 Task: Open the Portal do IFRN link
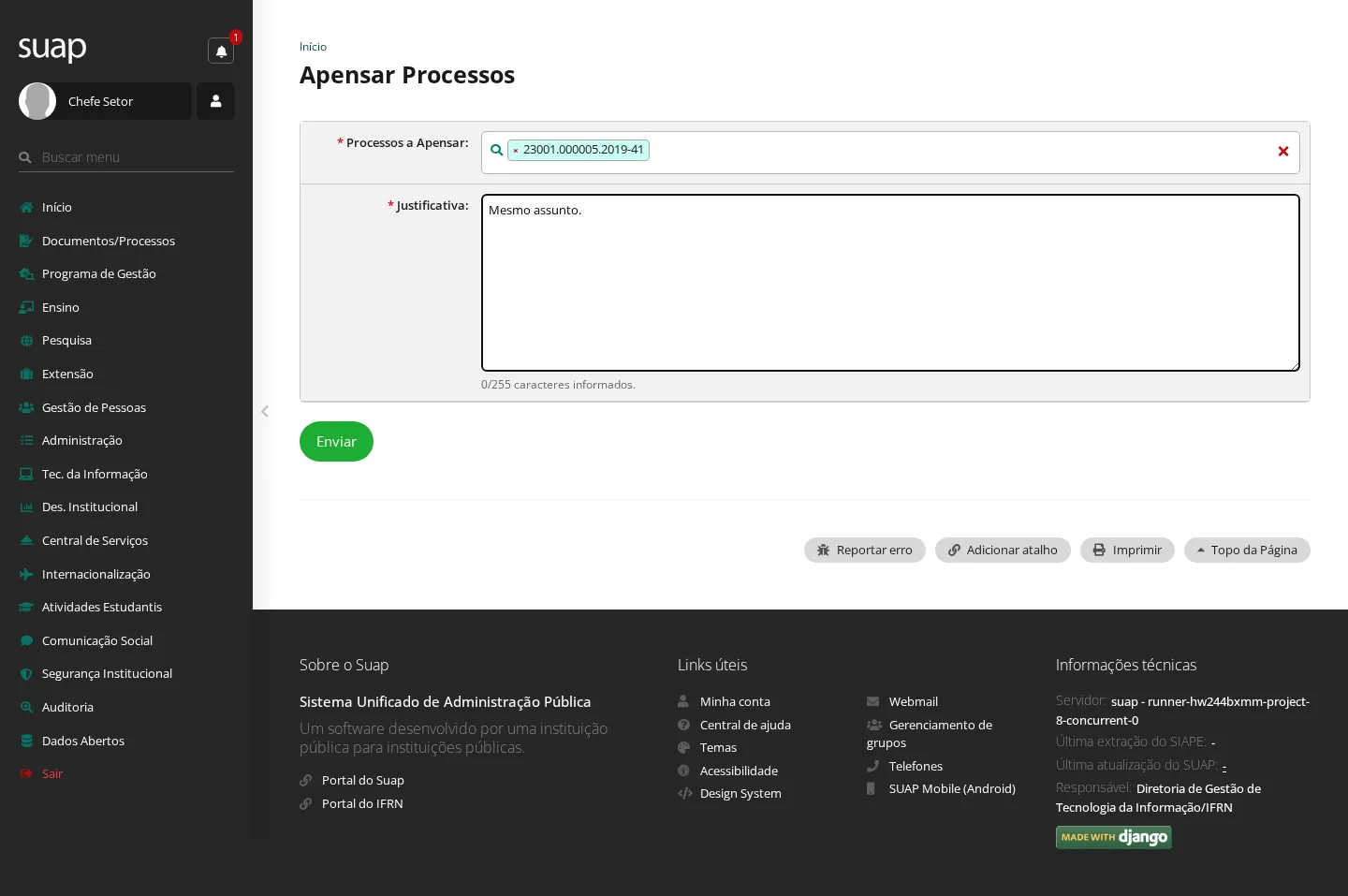coord(362,803)
